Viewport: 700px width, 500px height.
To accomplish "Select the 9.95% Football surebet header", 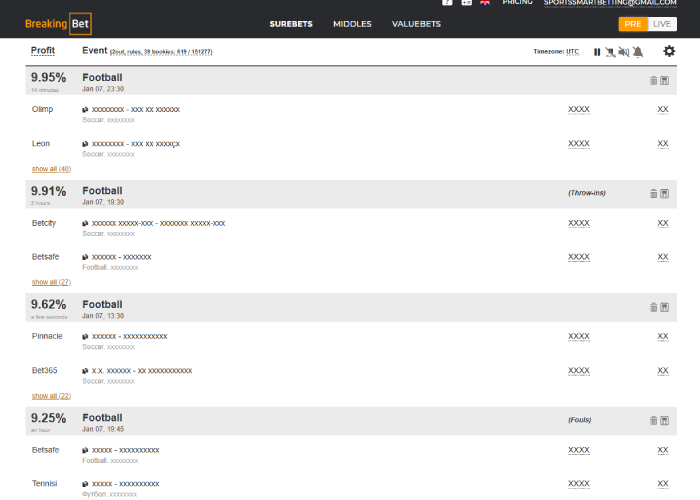I will click(x=351, y=81).
